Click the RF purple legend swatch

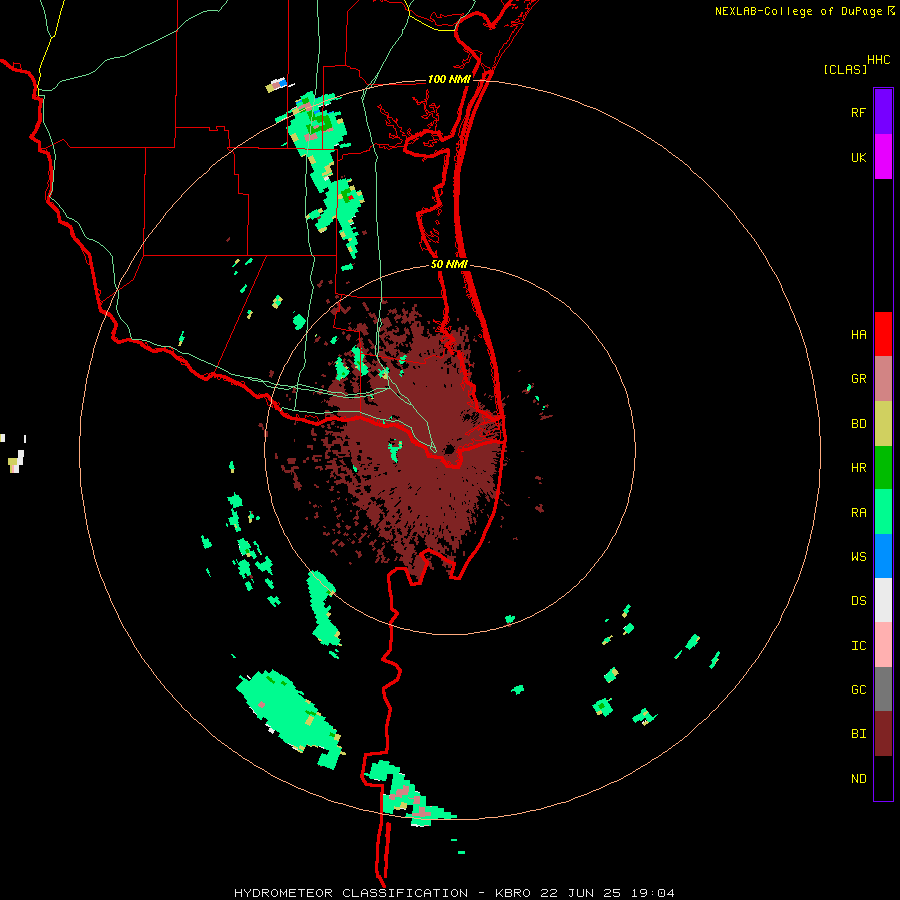883,112
